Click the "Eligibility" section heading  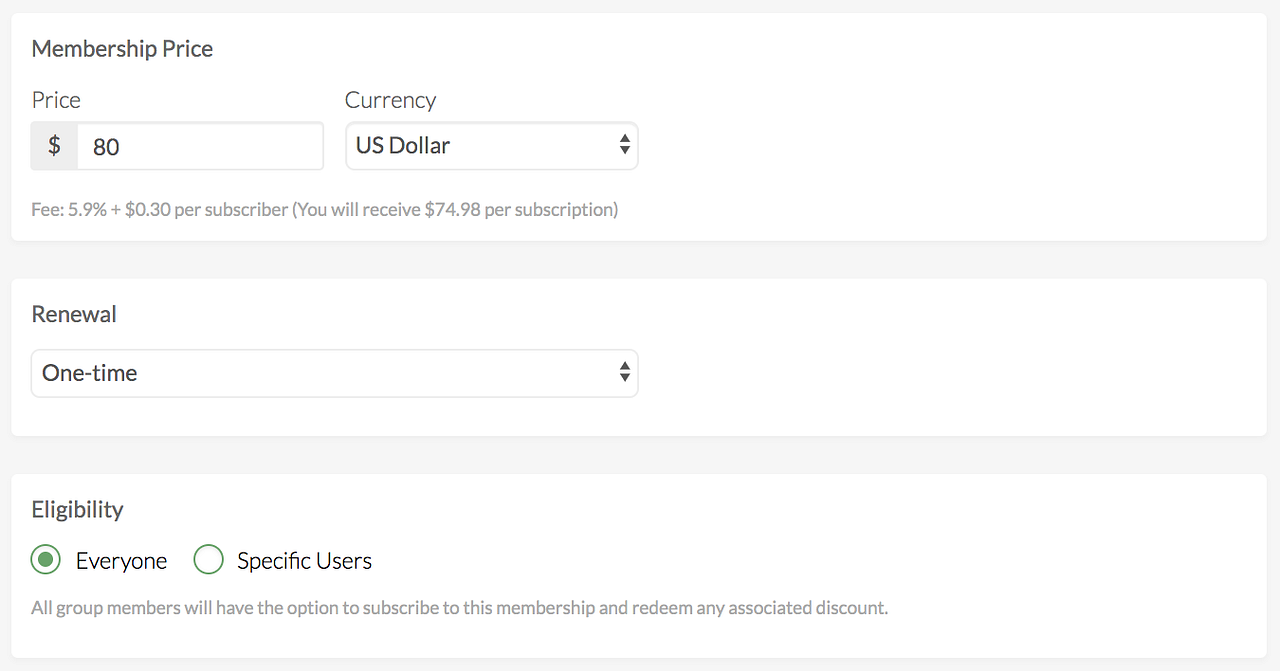tap(77, 509)
